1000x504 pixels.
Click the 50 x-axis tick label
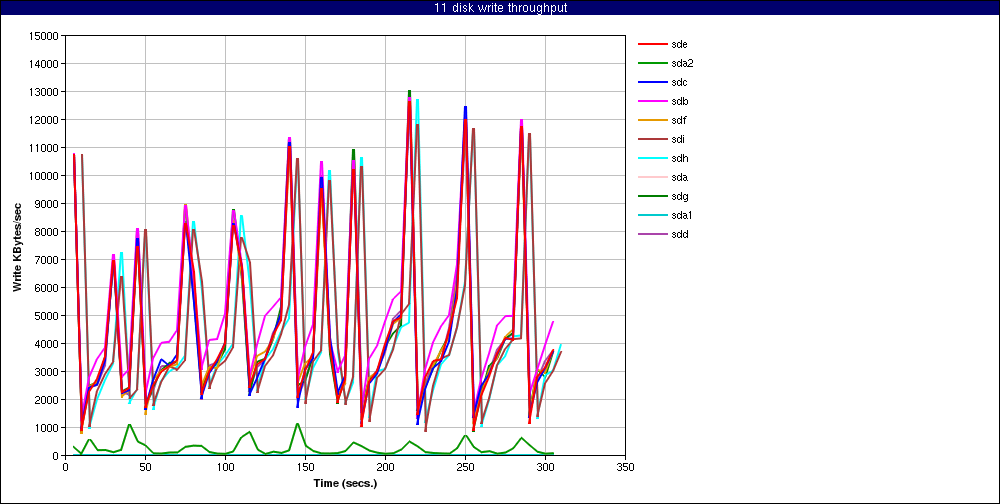145,467
